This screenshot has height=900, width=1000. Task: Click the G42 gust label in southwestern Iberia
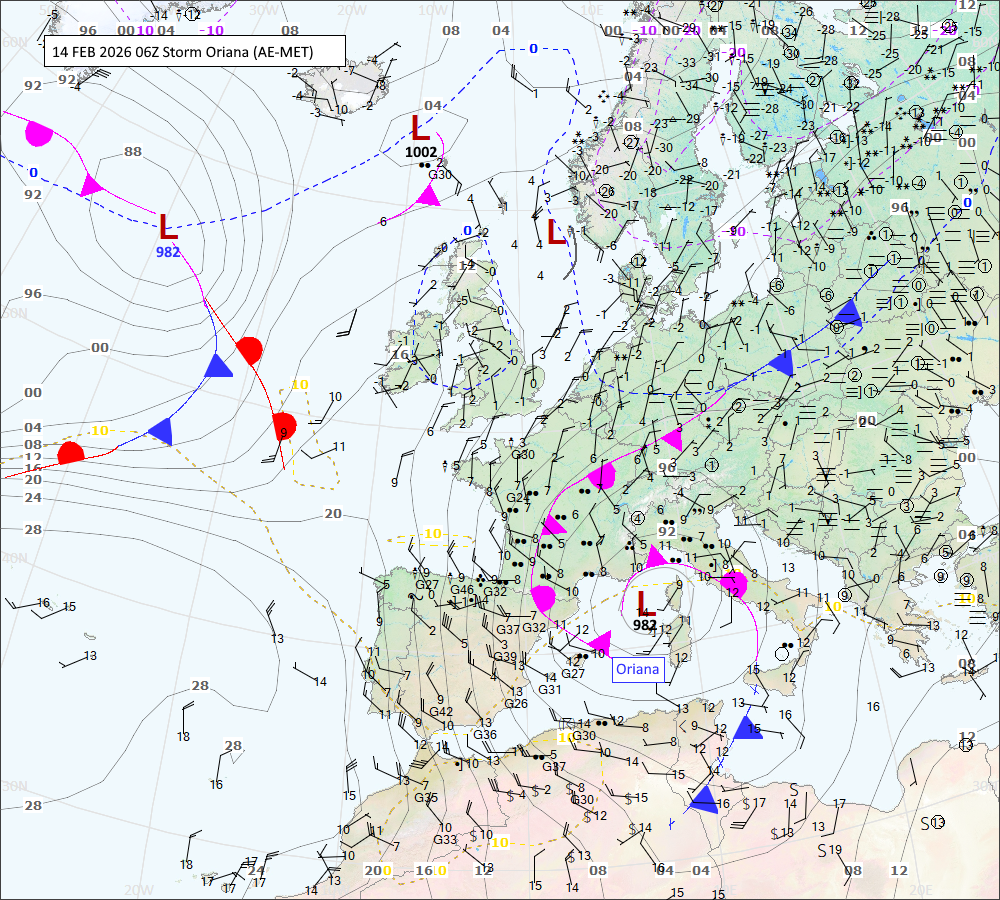[441, 712]
